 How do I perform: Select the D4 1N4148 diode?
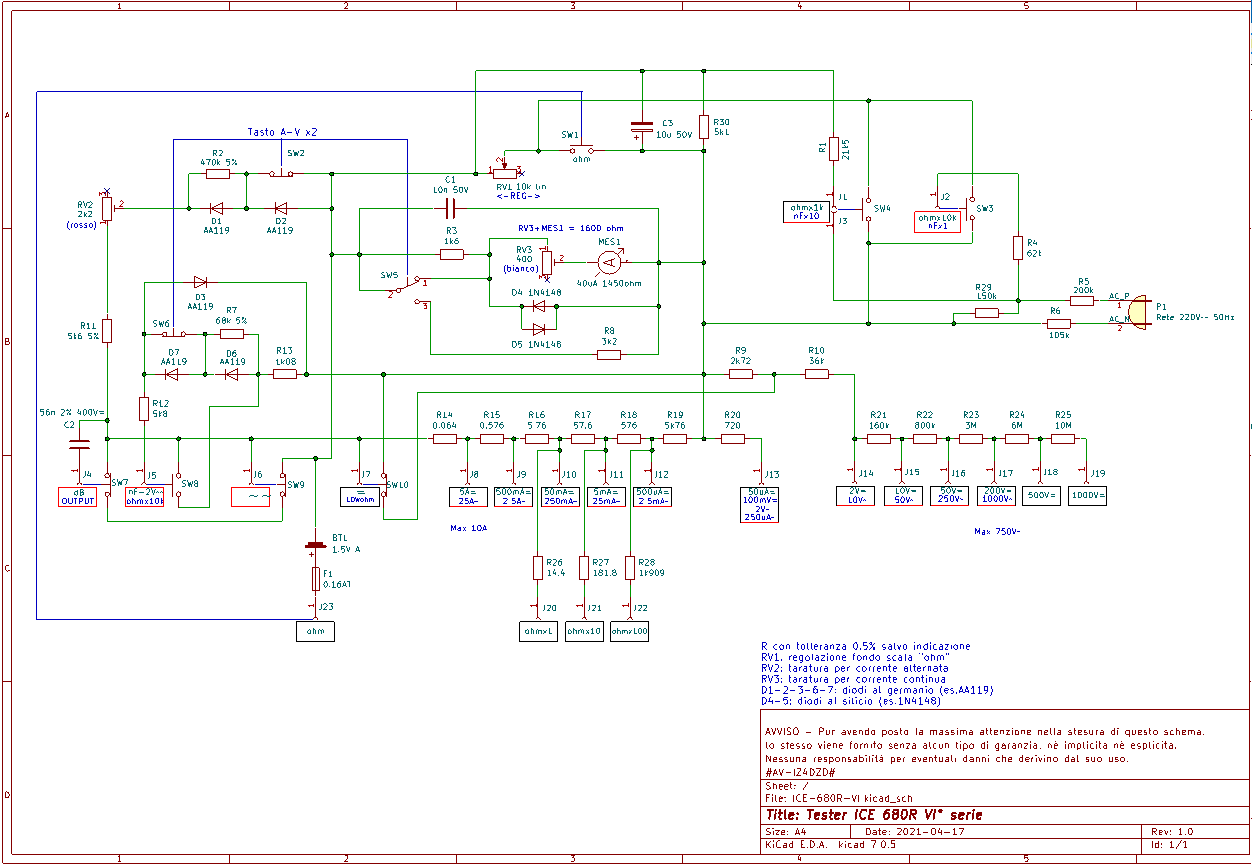coord(539,306)
